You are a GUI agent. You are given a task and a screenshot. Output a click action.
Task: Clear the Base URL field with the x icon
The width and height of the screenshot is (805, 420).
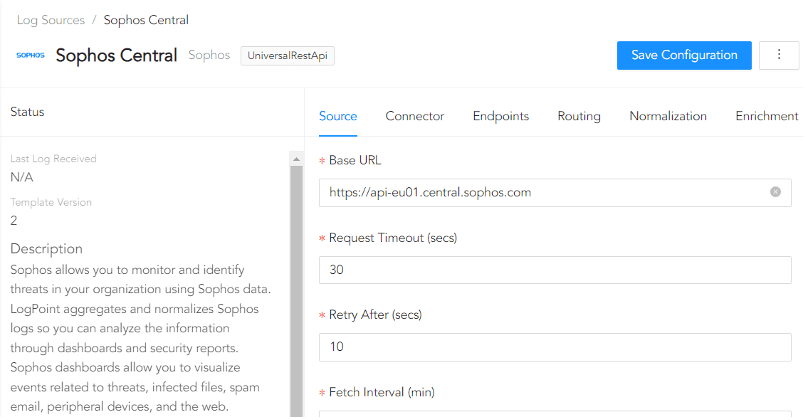point(775,192)
